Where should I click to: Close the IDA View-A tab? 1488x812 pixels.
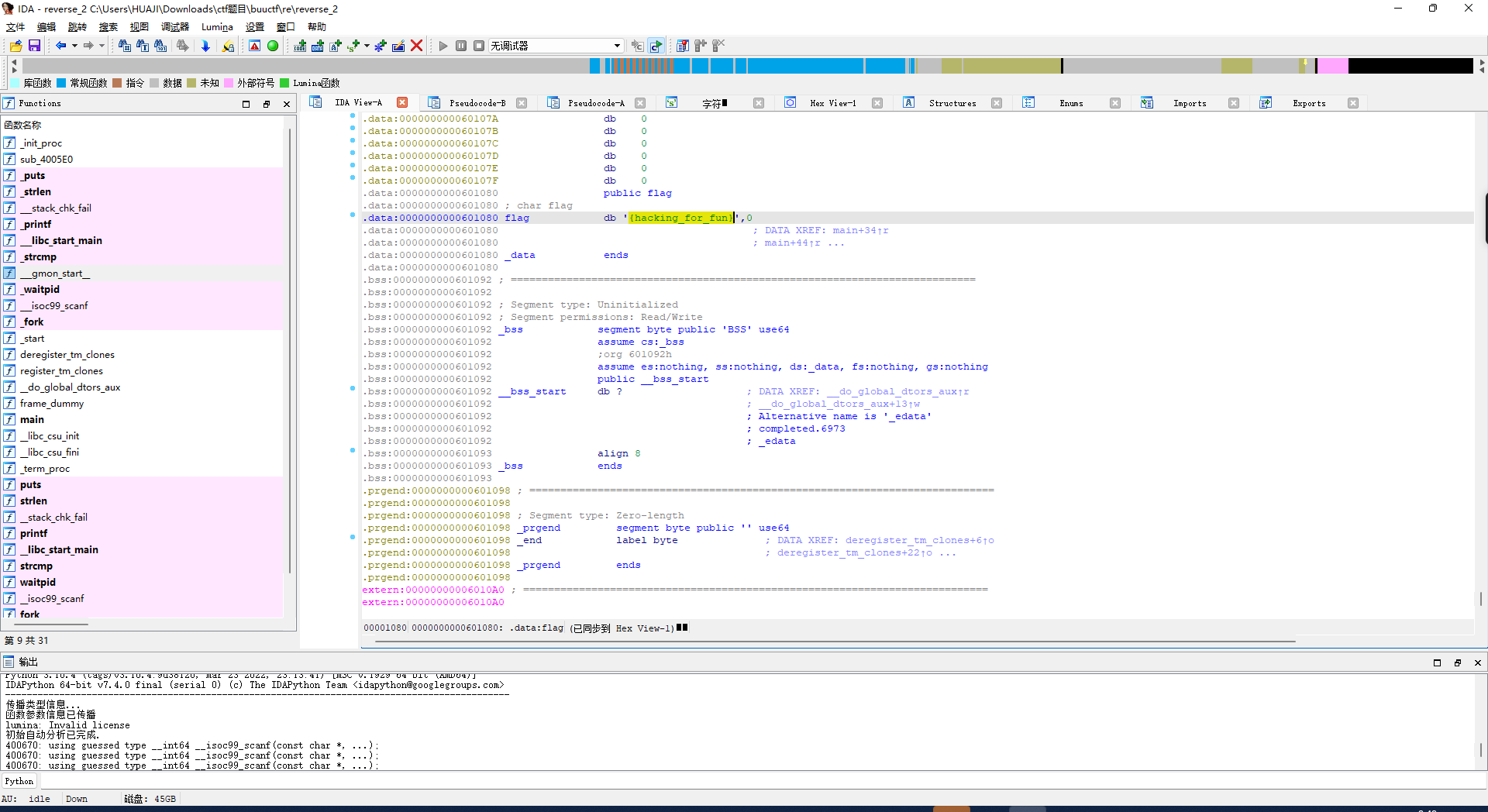(402, 102)
